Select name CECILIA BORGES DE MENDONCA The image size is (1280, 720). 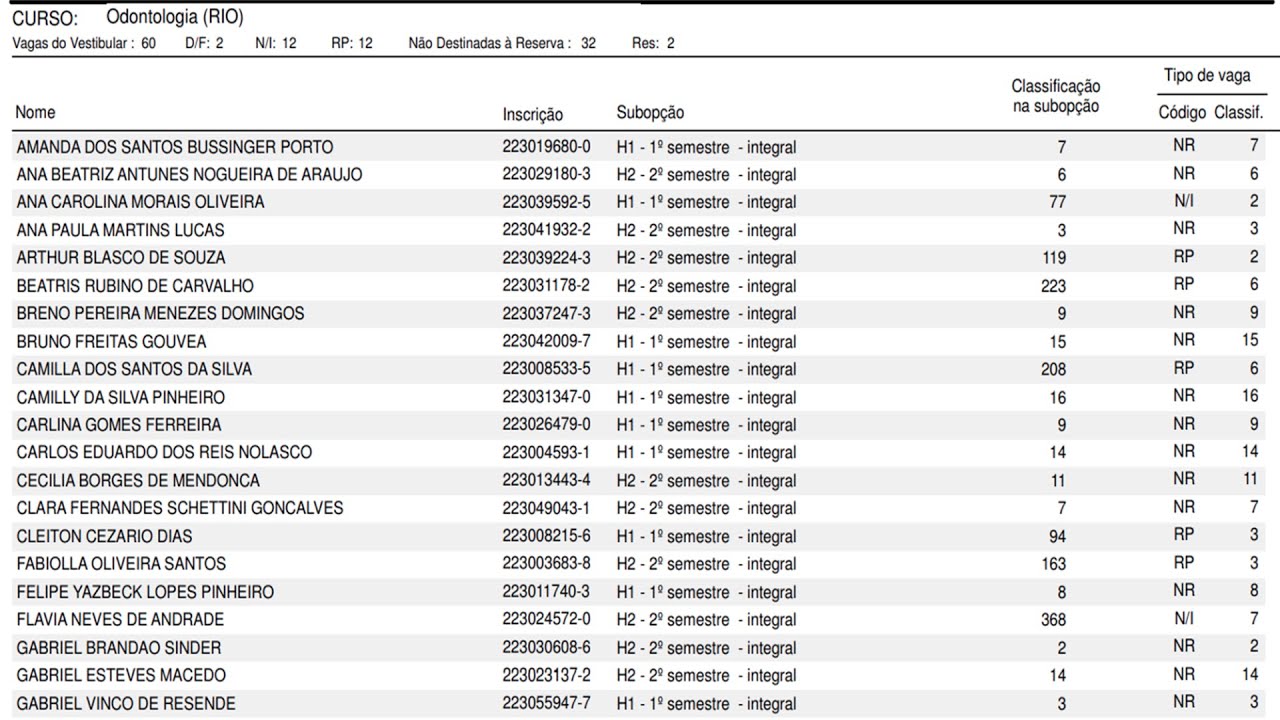click(x=138, y=480)
